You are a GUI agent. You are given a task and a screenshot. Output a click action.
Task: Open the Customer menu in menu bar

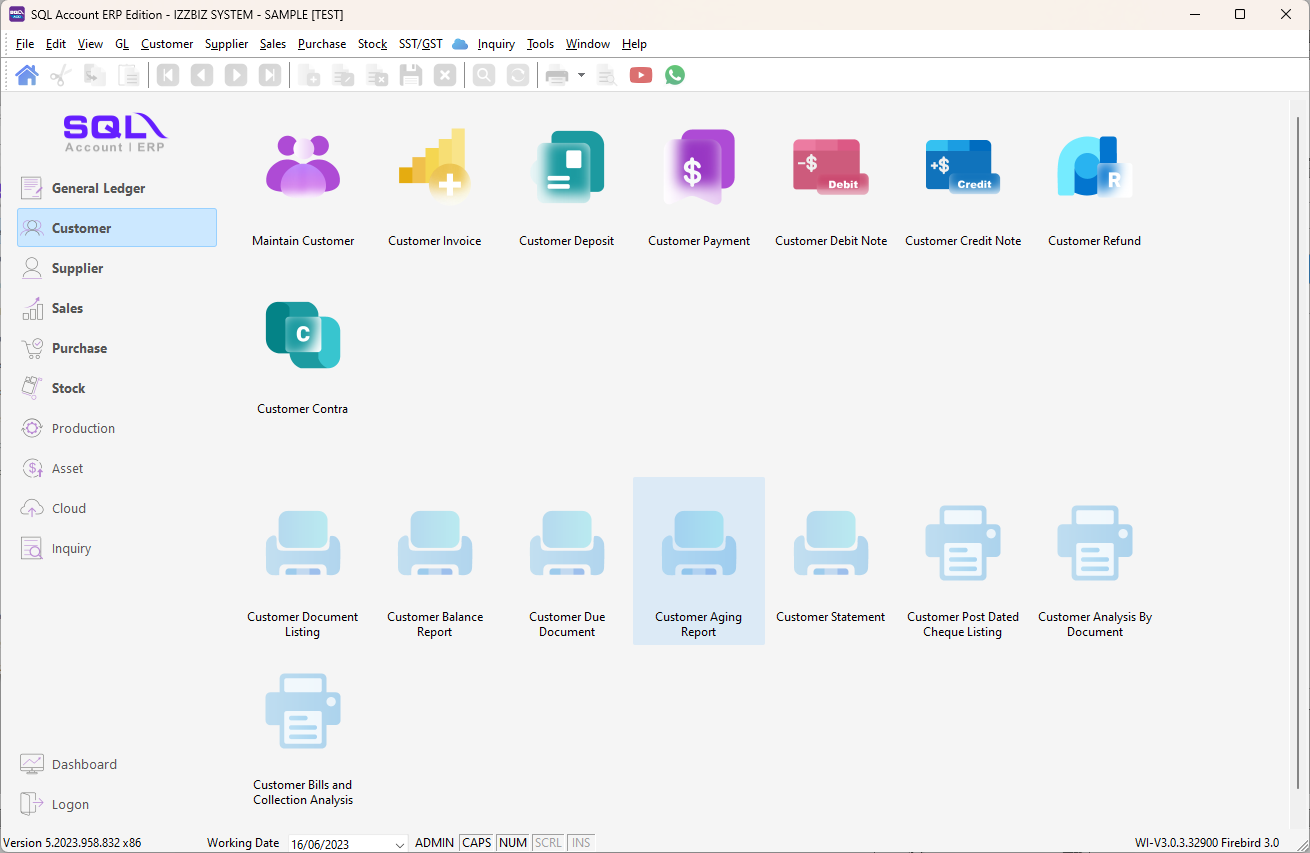167,44
